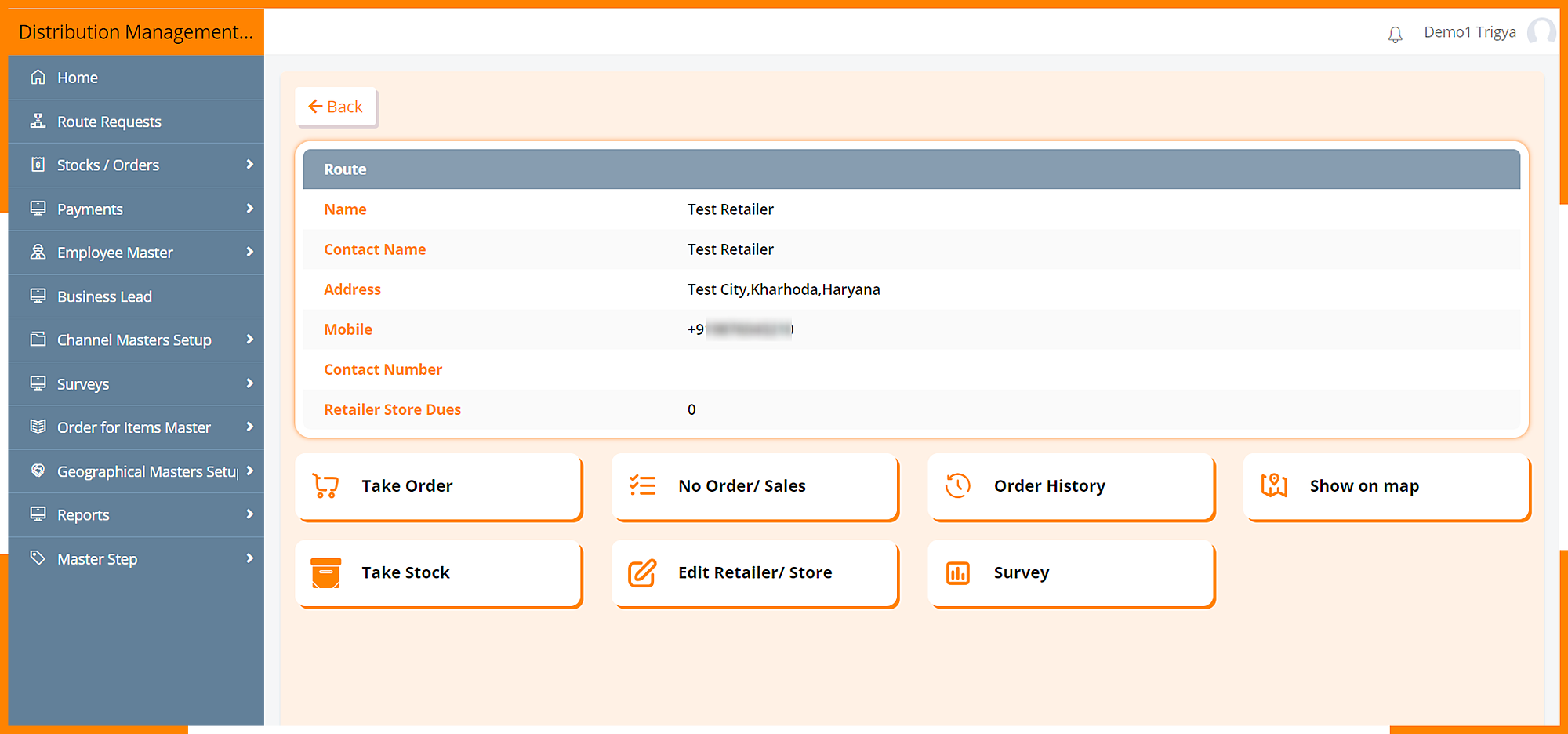Click the Edit Retailer/Store pencil icon
Image resolution: width=1568 pixels, height=734 pixels.
pos(642,572)
